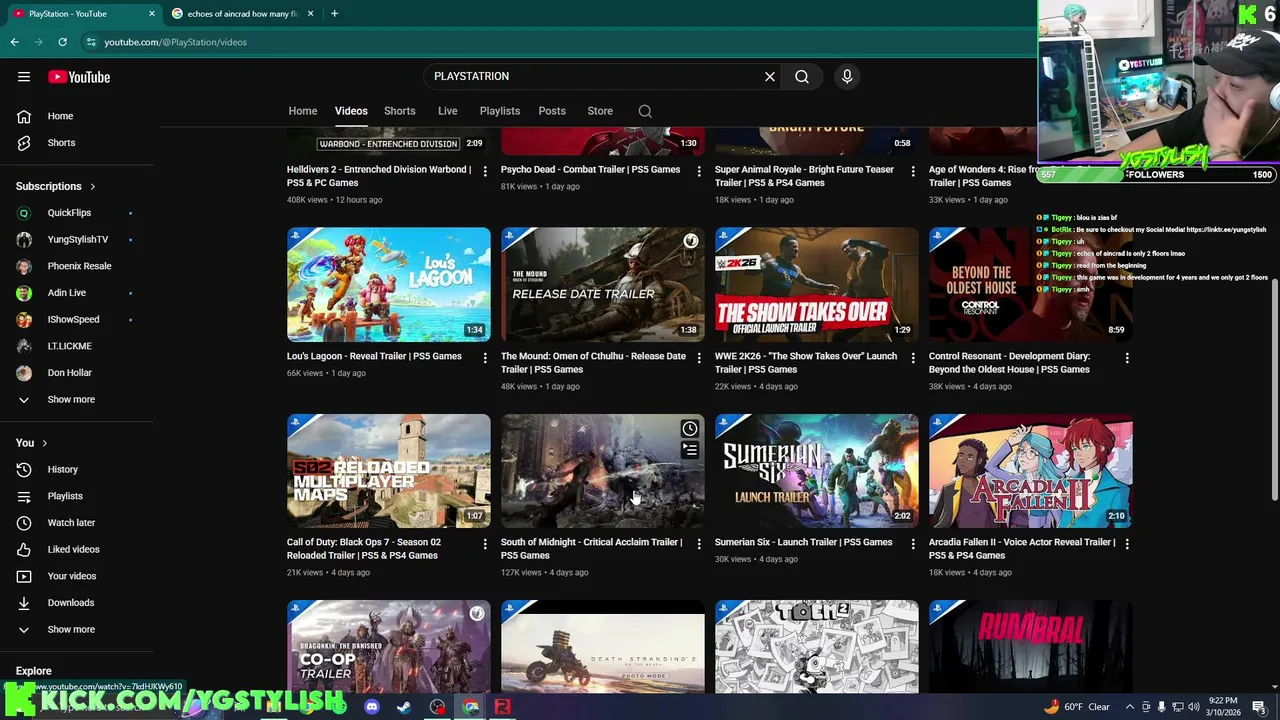Image resolution: width=1280 pixels, height=720 pixels.
Task: Play the WWE 2K26 trailer thumbnail
Action: [816, 285]
